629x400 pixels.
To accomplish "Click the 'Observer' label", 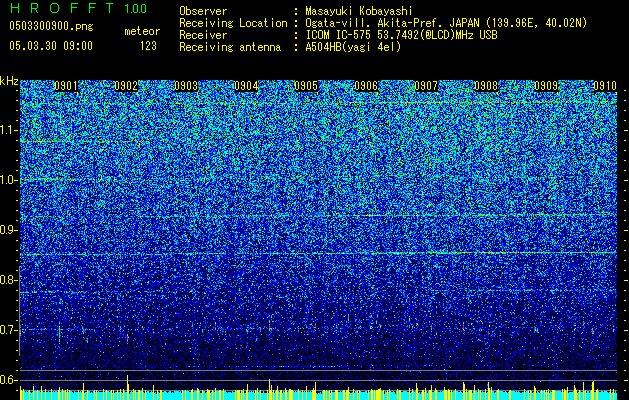I will pos(203,11).
